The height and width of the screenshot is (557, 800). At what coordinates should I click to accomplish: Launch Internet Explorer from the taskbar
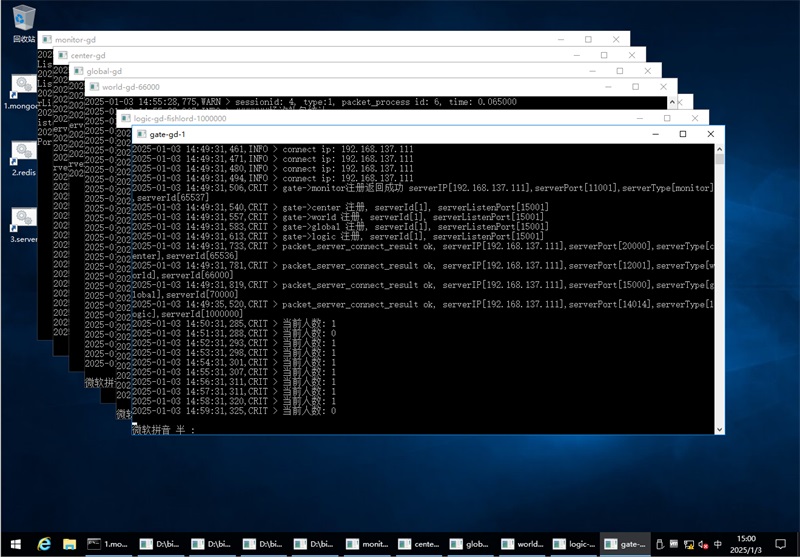click(44, 544)
